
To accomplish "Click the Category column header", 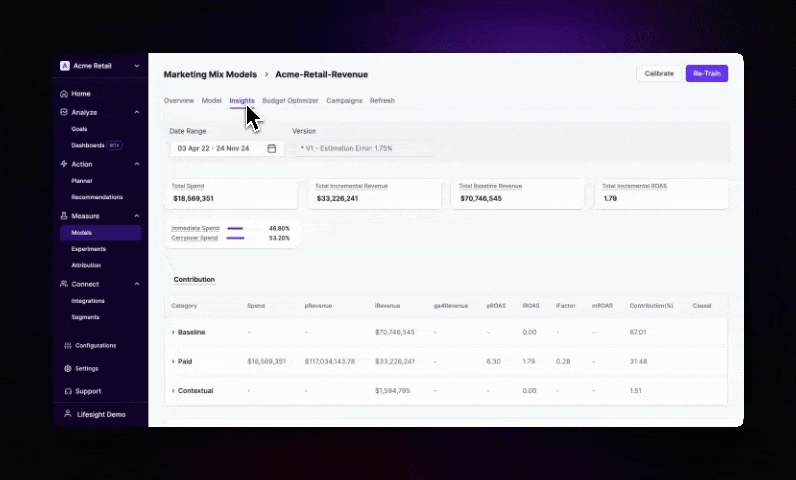I will (x=184, y=306).
